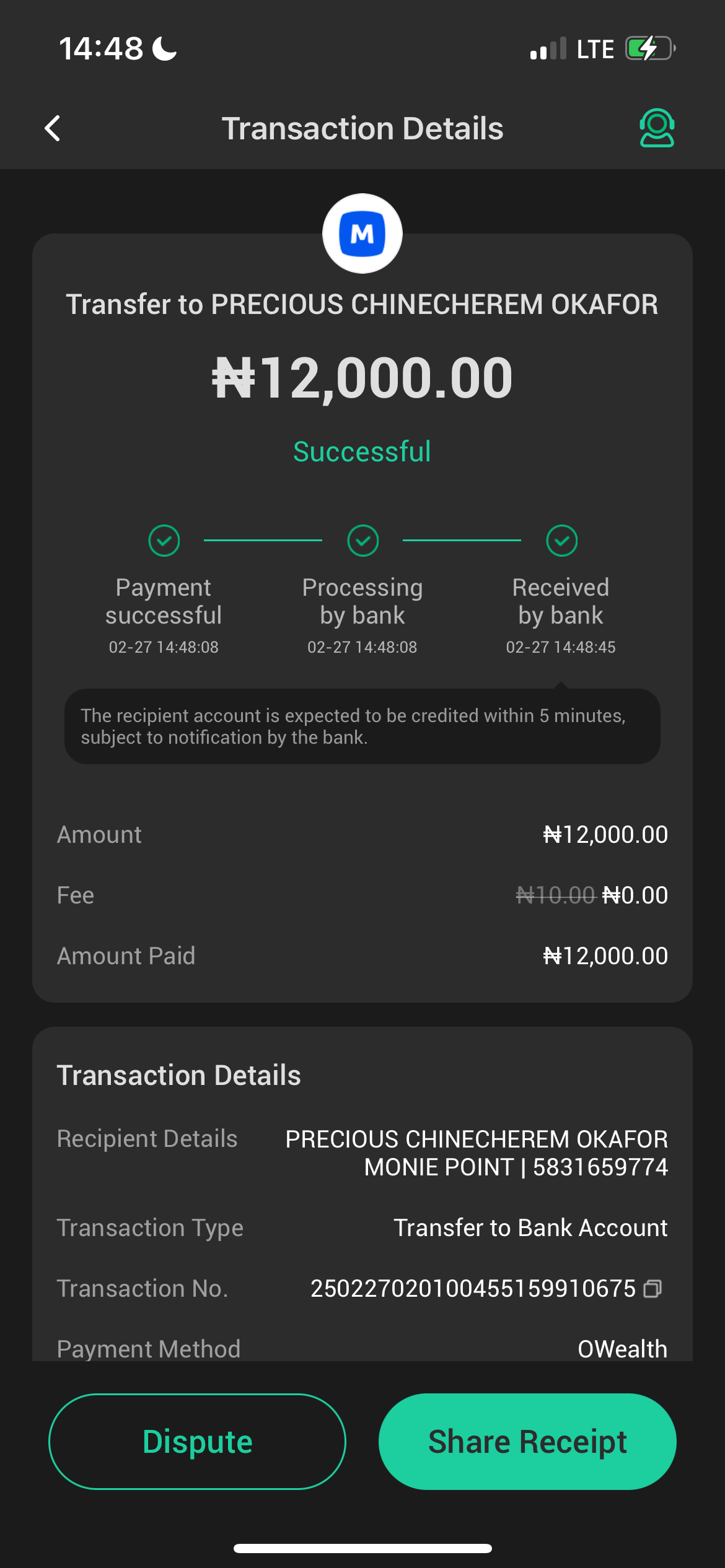Tap the green Successful status text

click(x=362, y=451)
